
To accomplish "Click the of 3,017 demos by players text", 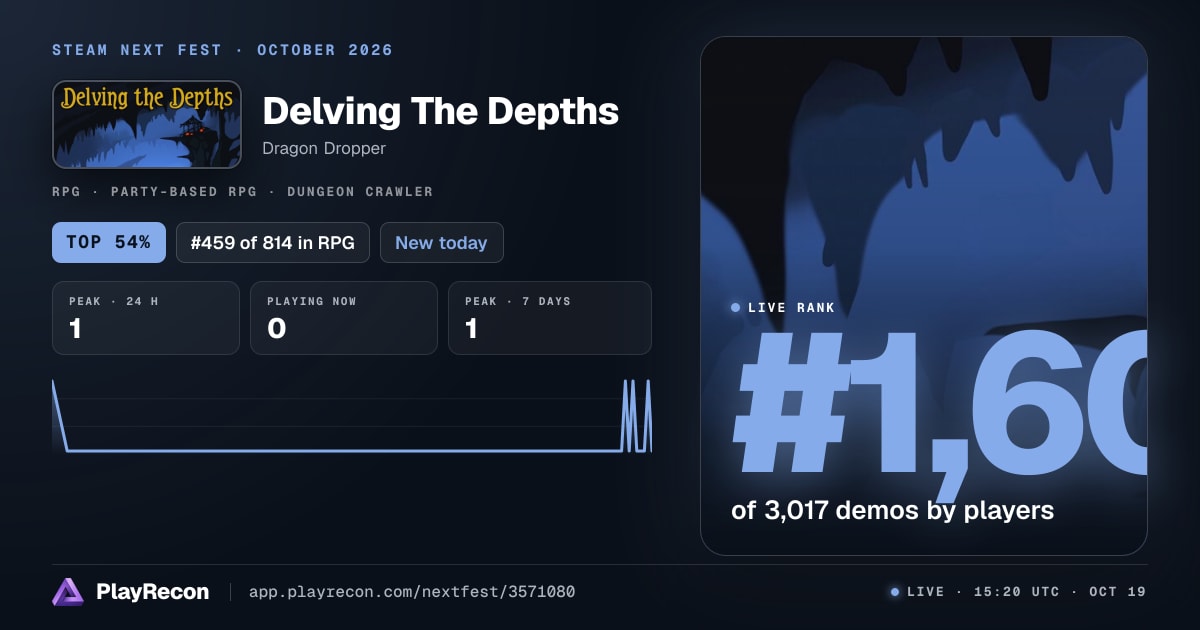I will (892, 510).
